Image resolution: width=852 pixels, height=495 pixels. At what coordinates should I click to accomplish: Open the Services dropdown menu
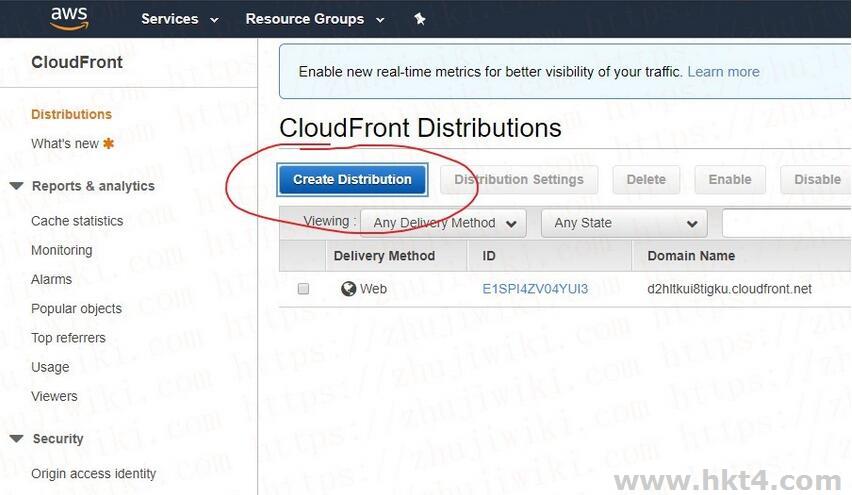(180, 19)
